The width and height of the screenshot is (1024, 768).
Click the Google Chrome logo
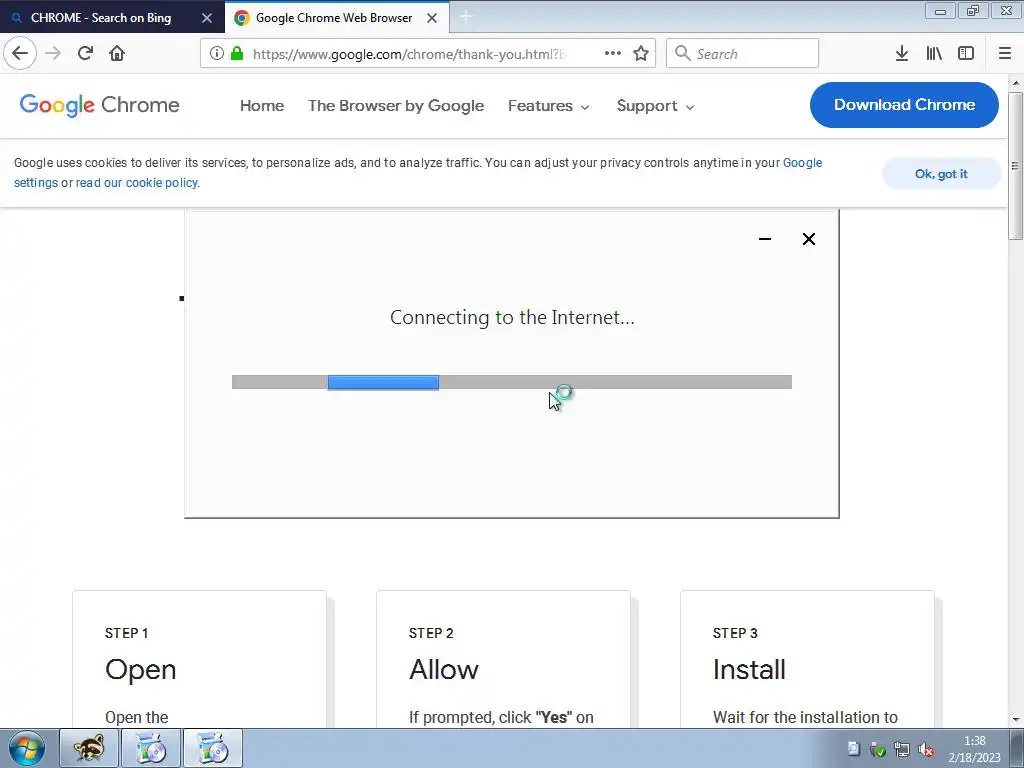click(99, 105)
